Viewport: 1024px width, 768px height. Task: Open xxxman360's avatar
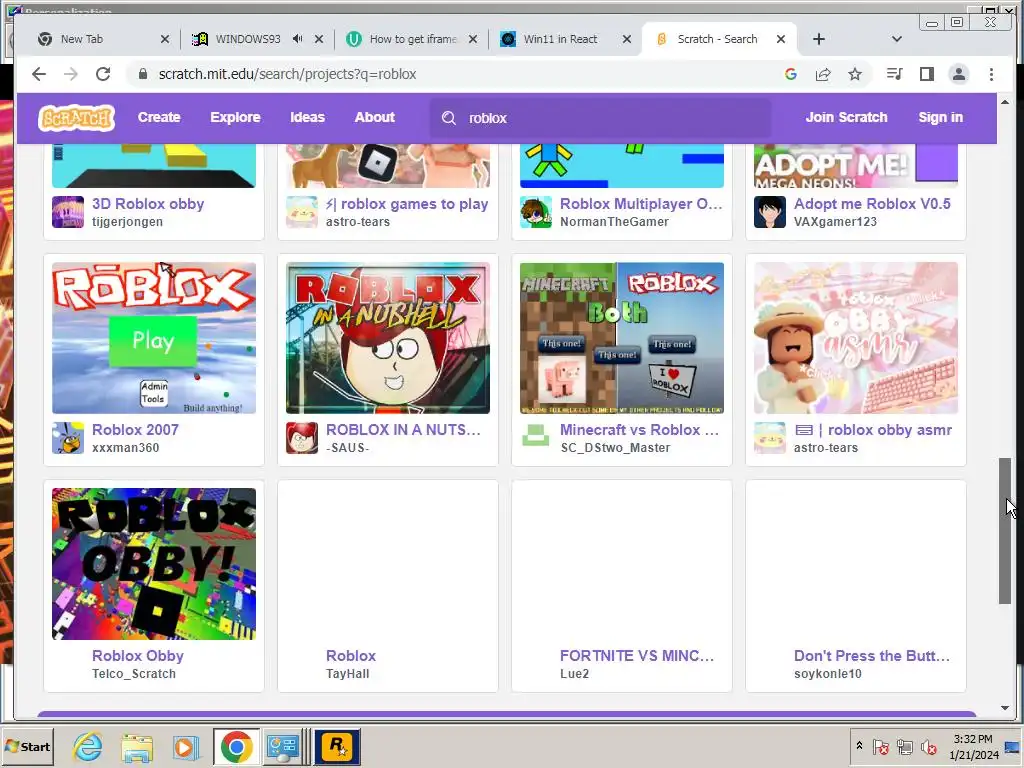coord(68,438)
